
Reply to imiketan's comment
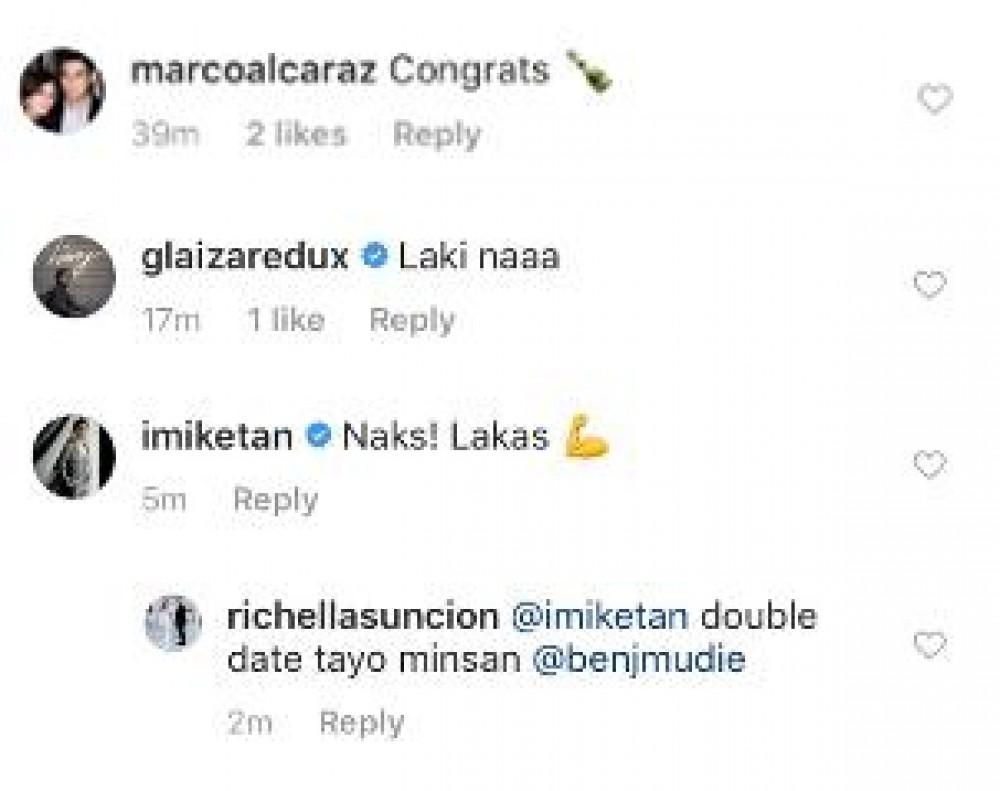(274, 499)
